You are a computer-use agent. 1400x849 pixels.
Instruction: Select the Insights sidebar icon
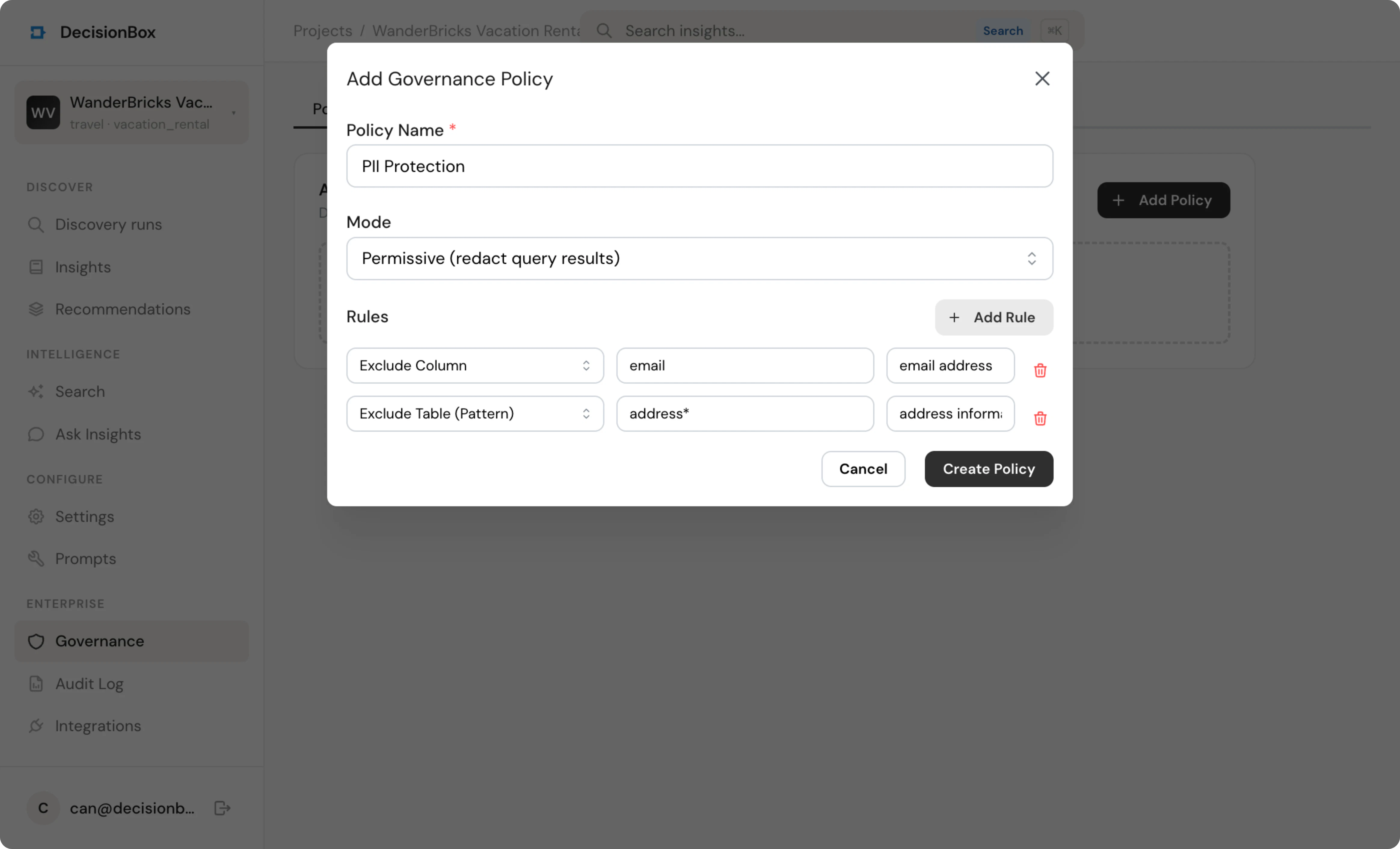click(x=36, y=267)
